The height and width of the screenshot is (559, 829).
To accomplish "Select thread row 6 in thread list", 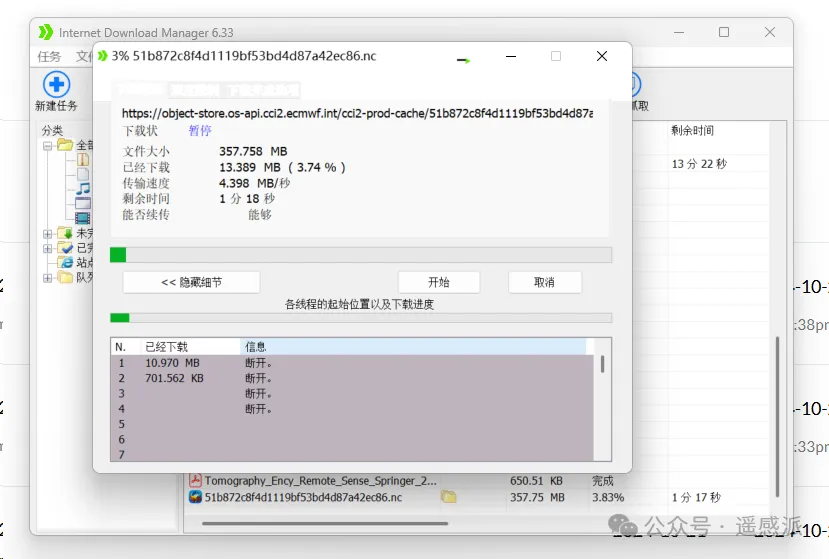I will pos(352,439).
